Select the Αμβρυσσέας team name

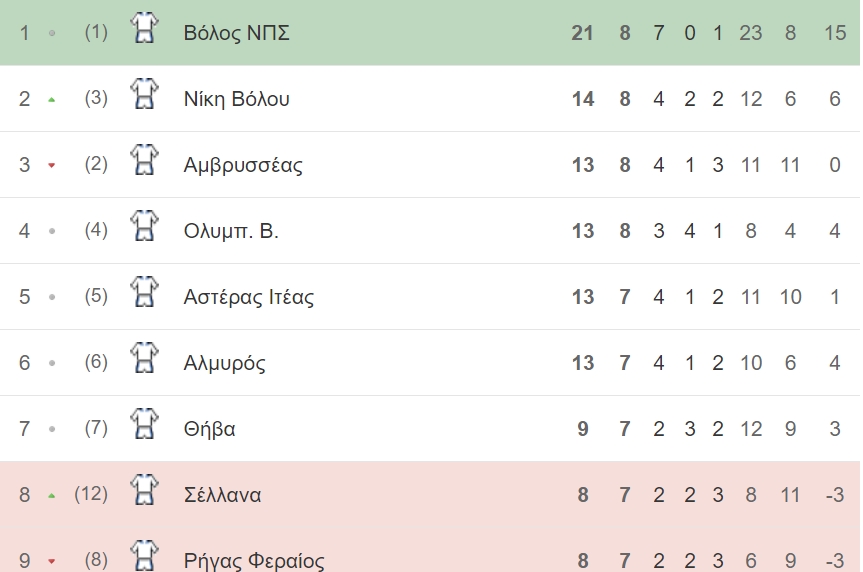coord(243,165)
